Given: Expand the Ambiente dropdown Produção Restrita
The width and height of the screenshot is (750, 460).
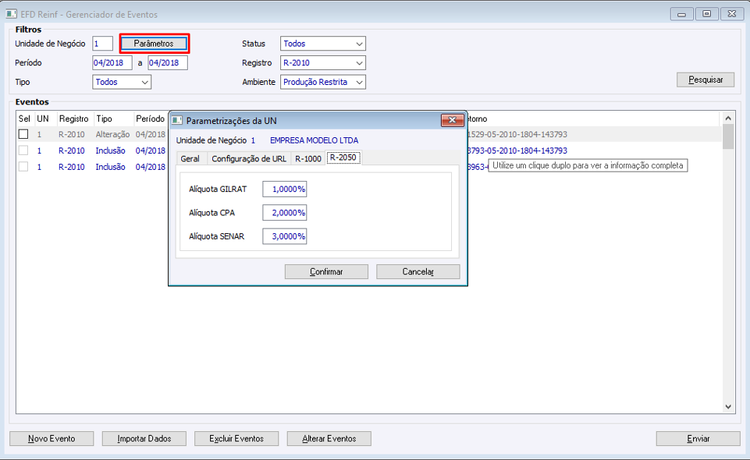Looking at the screenshot, I should tap(323, 82).
